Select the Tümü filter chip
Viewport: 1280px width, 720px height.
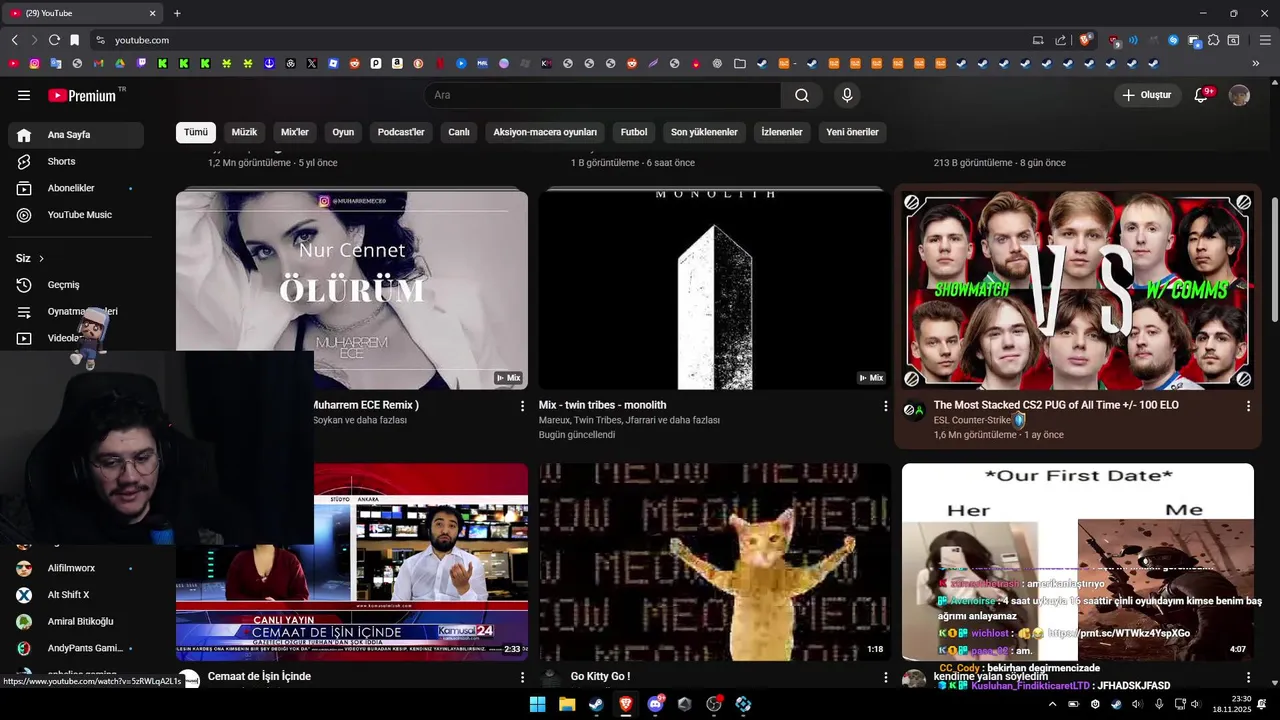point(196,132)
